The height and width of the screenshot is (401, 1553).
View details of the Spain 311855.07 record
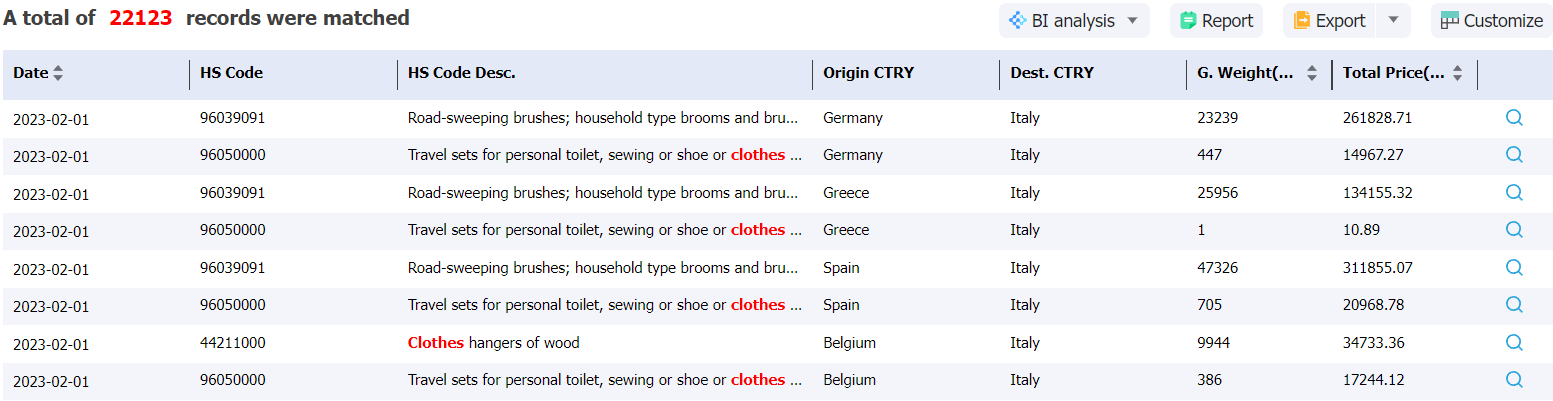[1514, 268]
